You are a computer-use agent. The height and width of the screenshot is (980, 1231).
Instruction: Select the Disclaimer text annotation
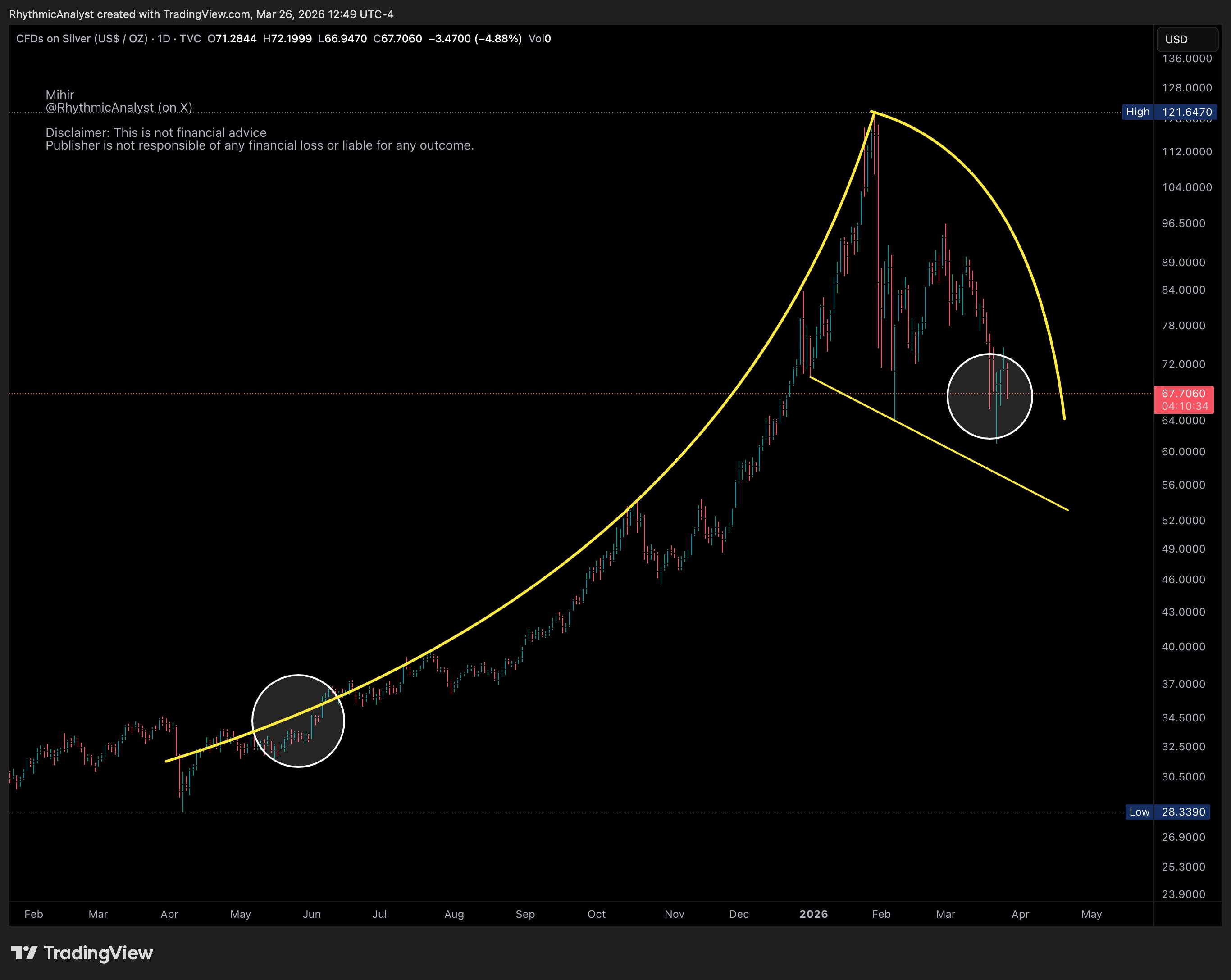(x=156, y=132)
